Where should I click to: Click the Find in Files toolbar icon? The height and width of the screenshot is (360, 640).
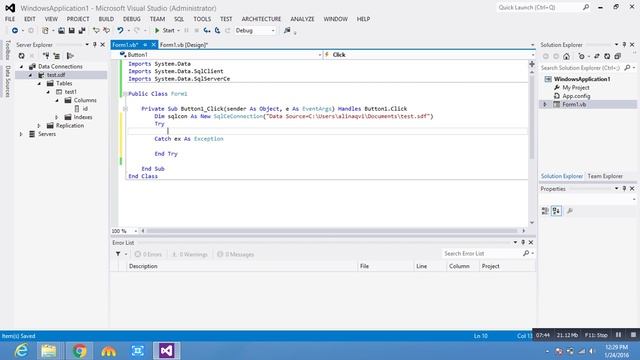(287, 31)
